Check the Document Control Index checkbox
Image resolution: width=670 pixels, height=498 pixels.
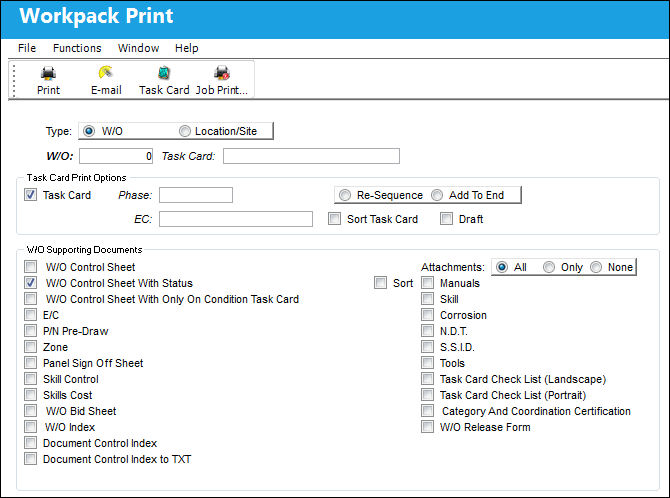pos(30,442)
